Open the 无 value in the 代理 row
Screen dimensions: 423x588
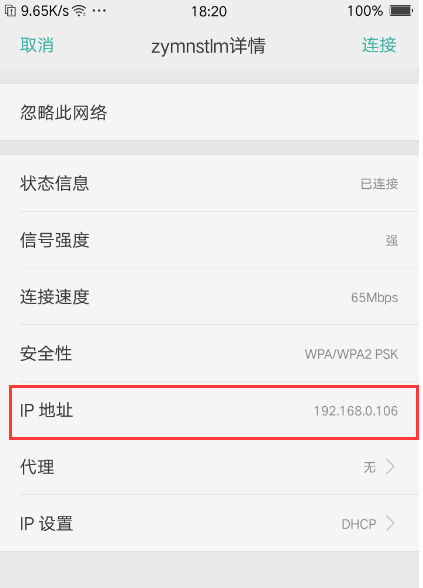[369, 467]
